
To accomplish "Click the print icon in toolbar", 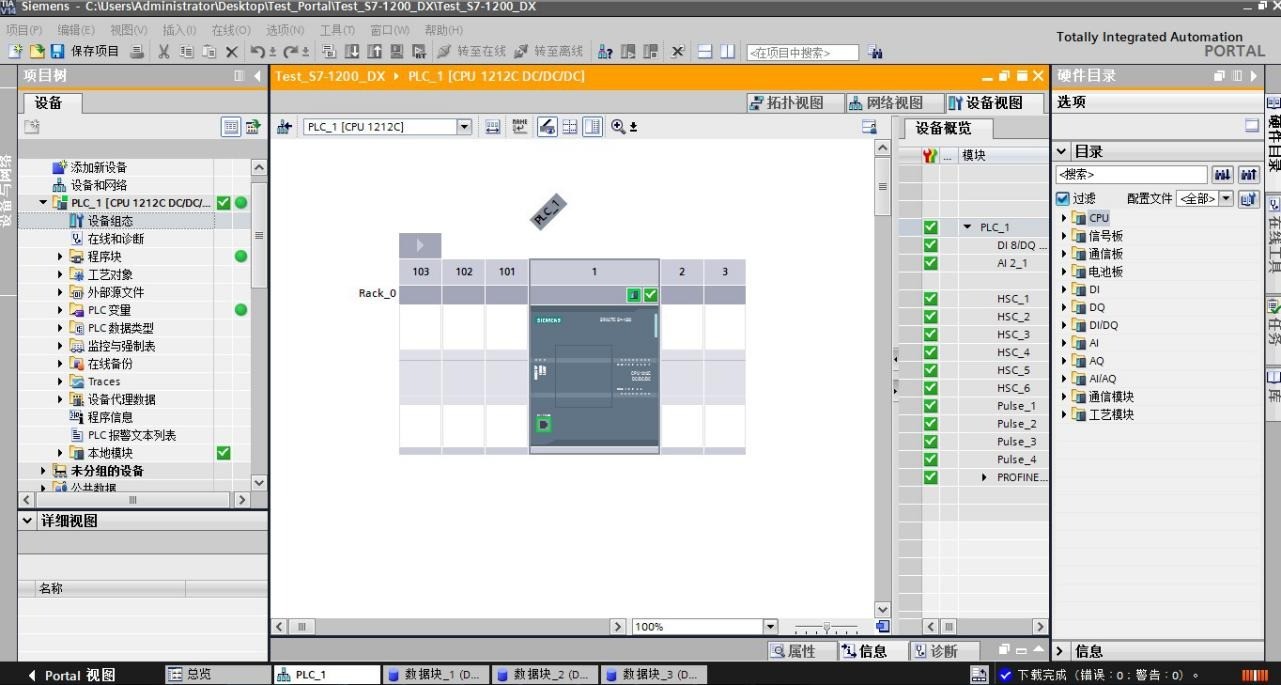I will (x=137, y=51).
